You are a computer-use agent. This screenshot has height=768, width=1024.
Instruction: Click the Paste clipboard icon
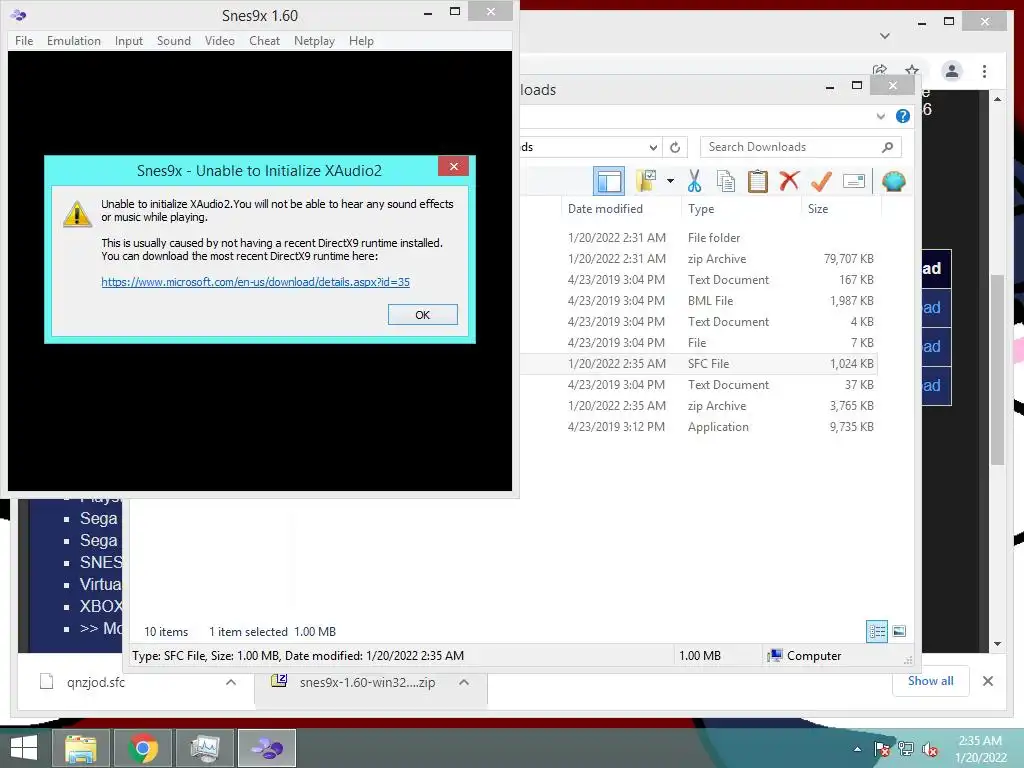758,181
